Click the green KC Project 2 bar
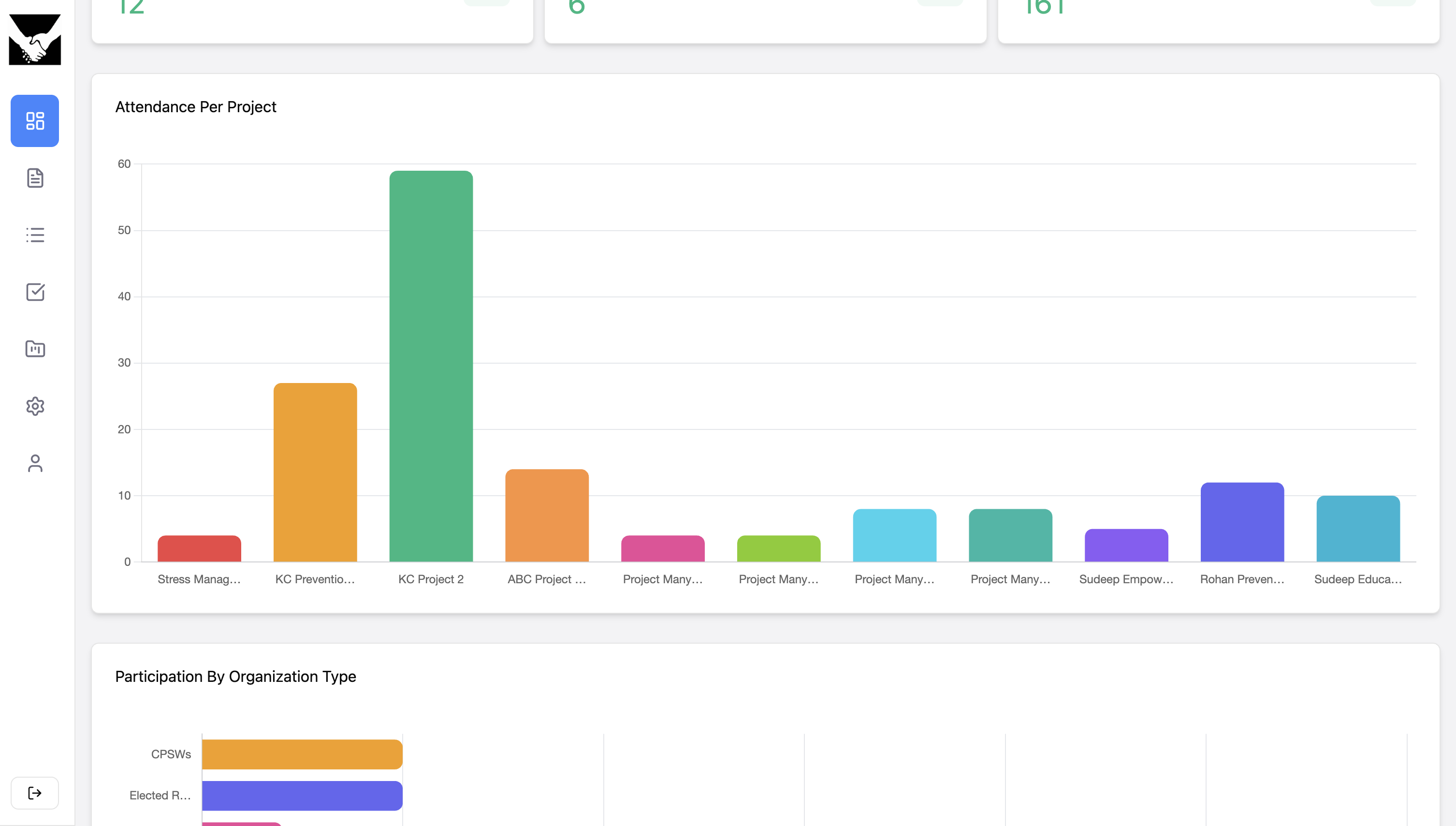This screenshot has height=826, width=1456. tap(431, 367)
